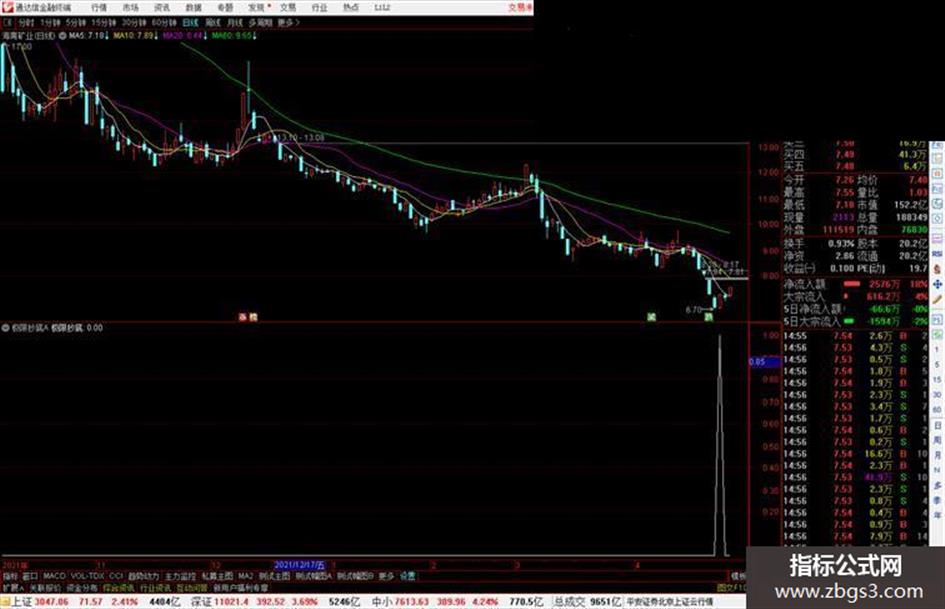Select the 多周期 multi-period tab
This screenshot has height=609, width=945.
[260, 23]
